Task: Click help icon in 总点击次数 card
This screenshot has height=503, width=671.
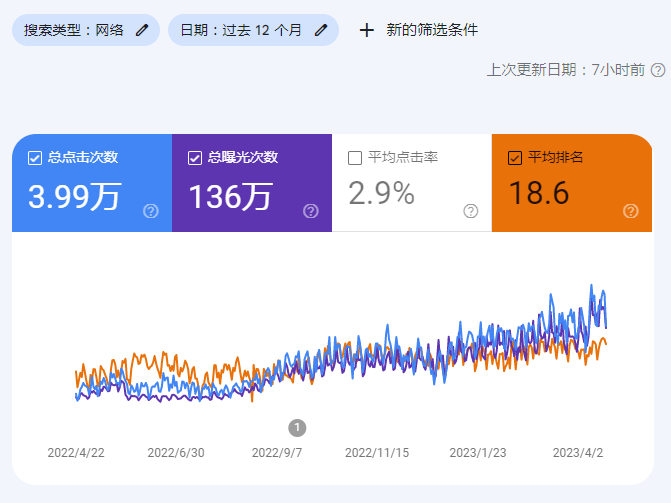Action: coord(151,211)
